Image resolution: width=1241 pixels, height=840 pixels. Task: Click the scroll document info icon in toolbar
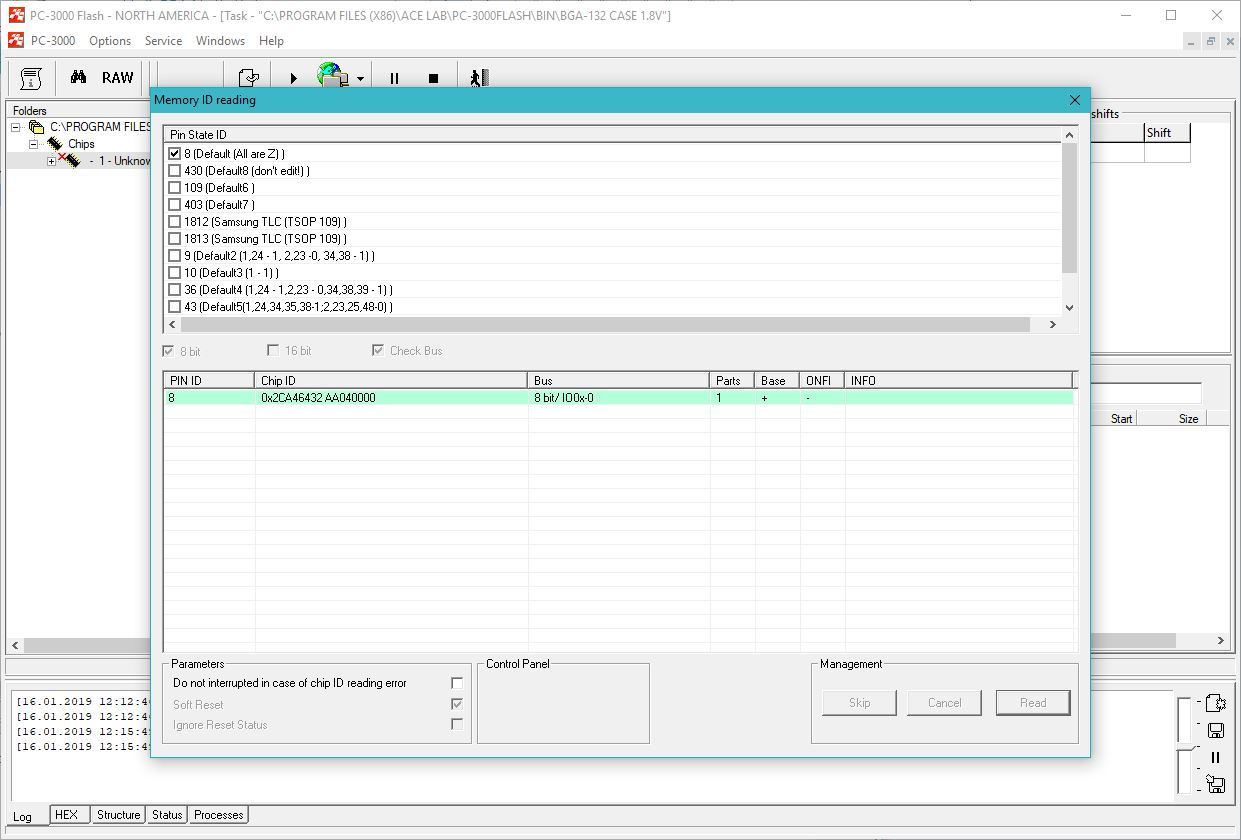(31, 78)
